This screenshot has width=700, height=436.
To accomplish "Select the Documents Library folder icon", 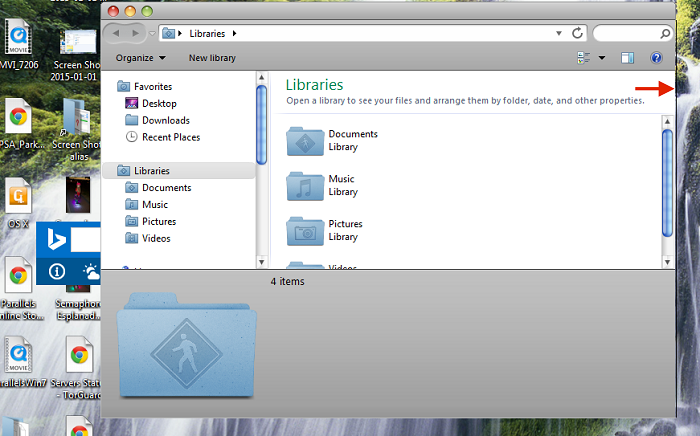I will (305, 141).
